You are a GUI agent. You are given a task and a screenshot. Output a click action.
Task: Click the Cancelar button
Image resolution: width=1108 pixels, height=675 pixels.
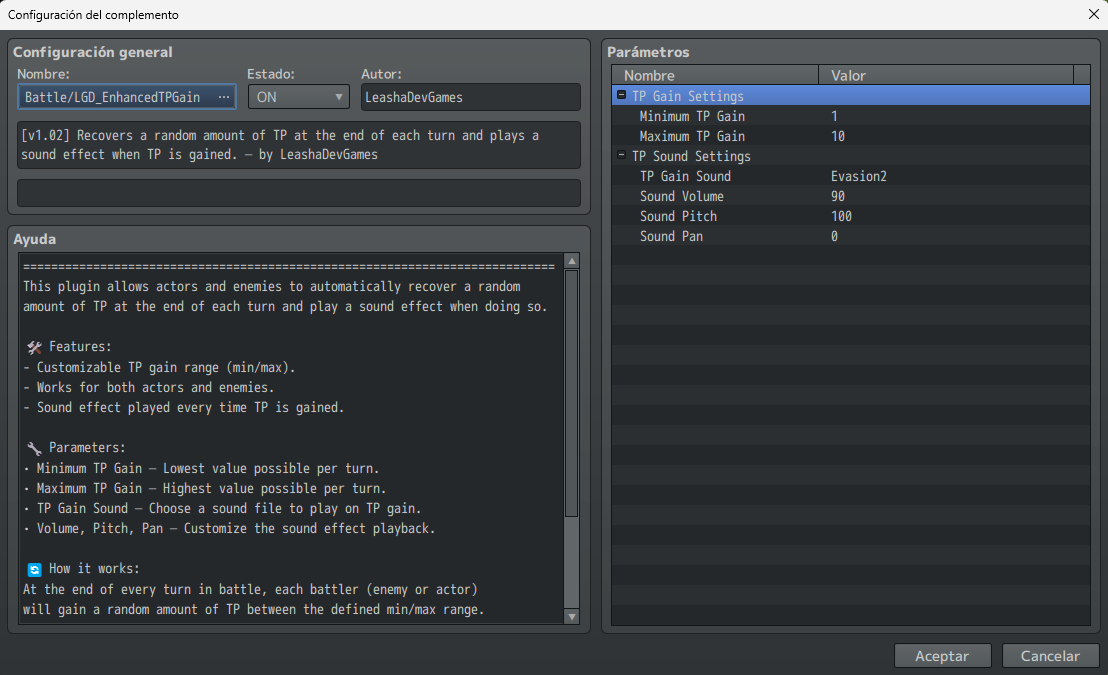coord(1050,656)
